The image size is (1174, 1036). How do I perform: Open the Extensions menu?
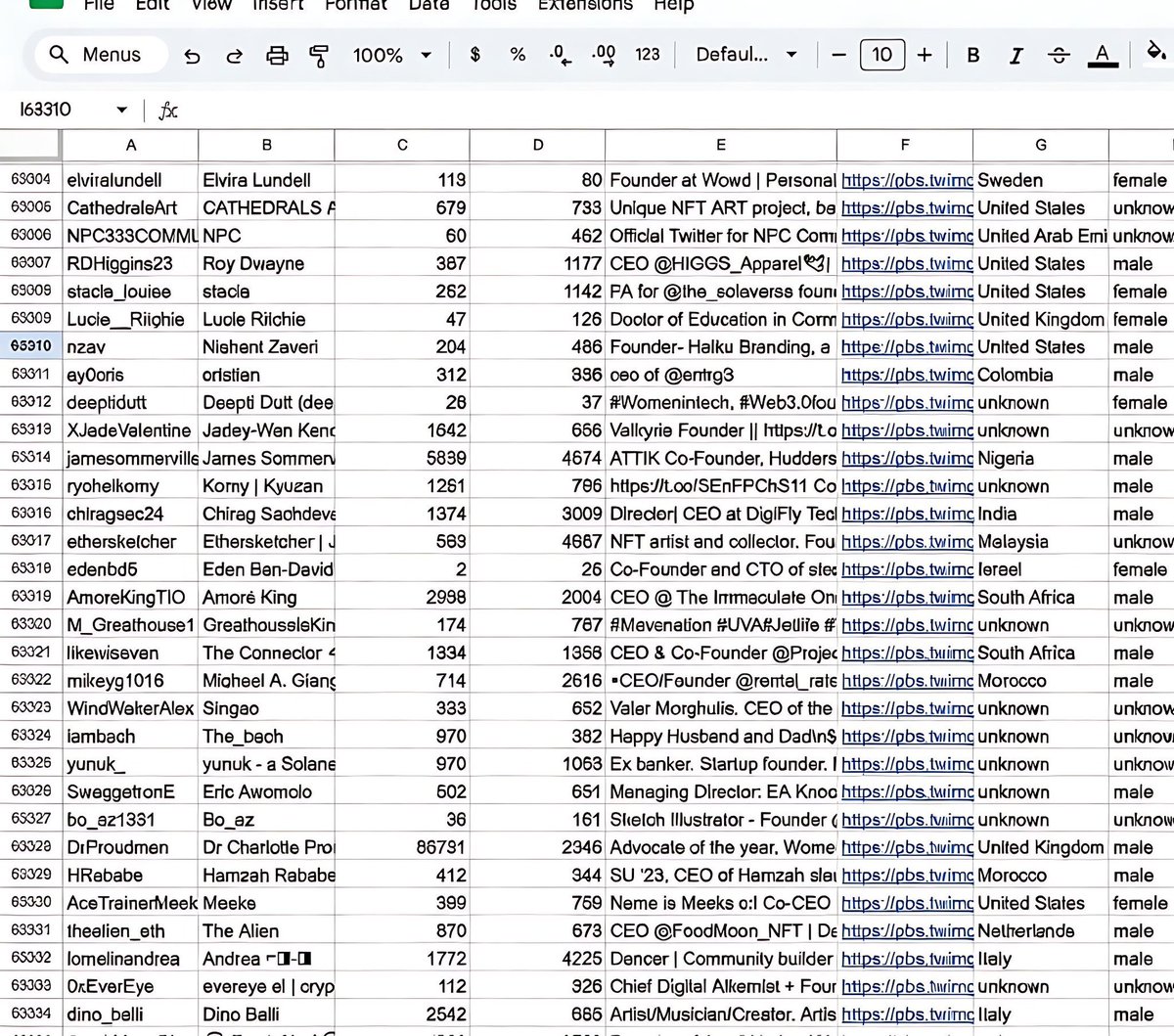coord(586,5)
